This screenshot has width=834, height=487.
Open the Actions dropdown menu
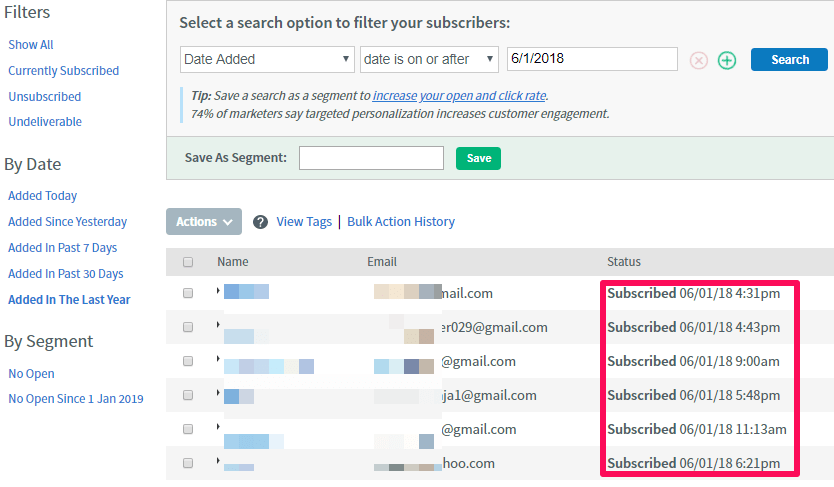[204, 222]
